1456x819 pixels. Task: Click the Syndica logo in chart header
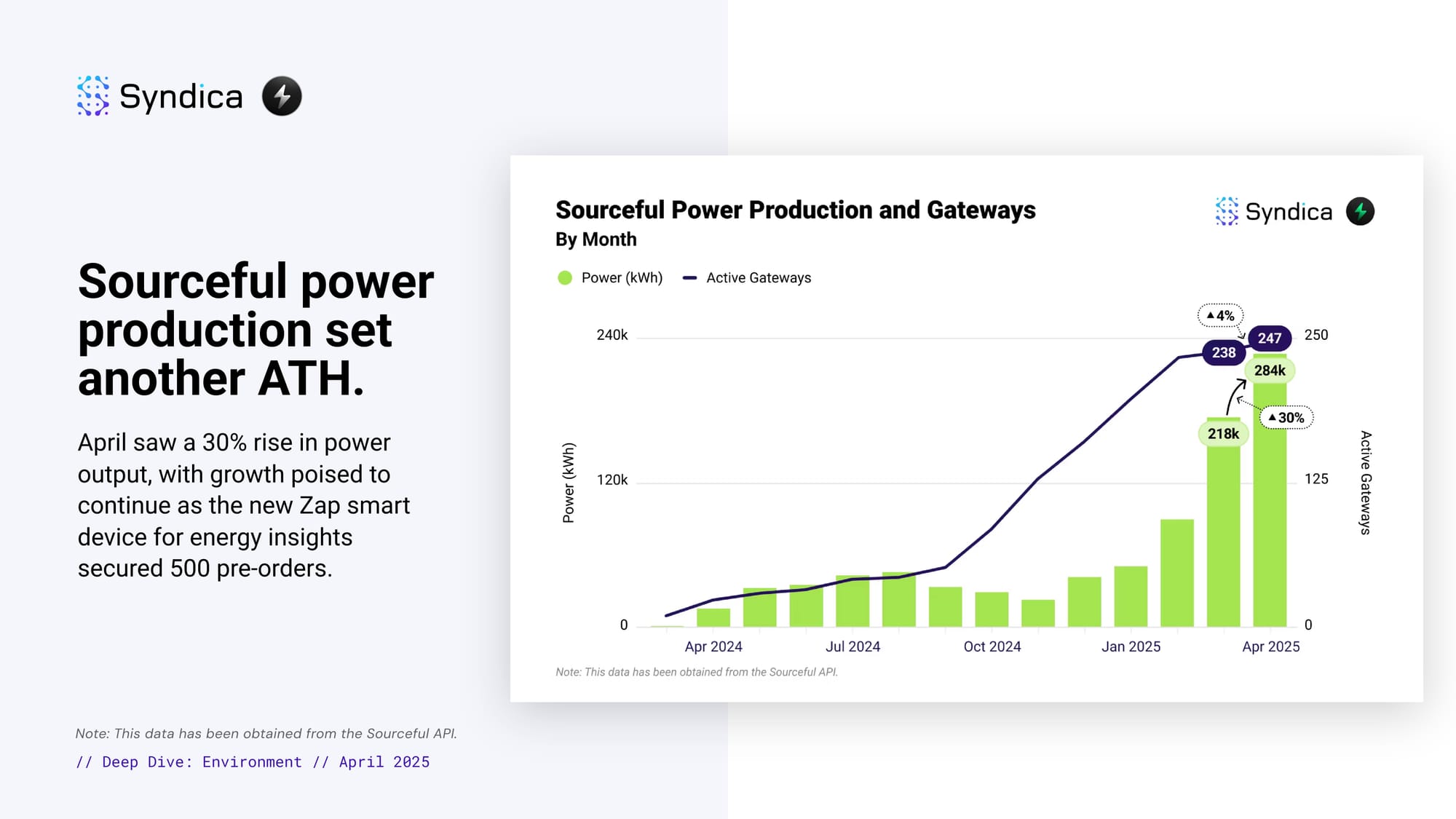click(1274, 212)
